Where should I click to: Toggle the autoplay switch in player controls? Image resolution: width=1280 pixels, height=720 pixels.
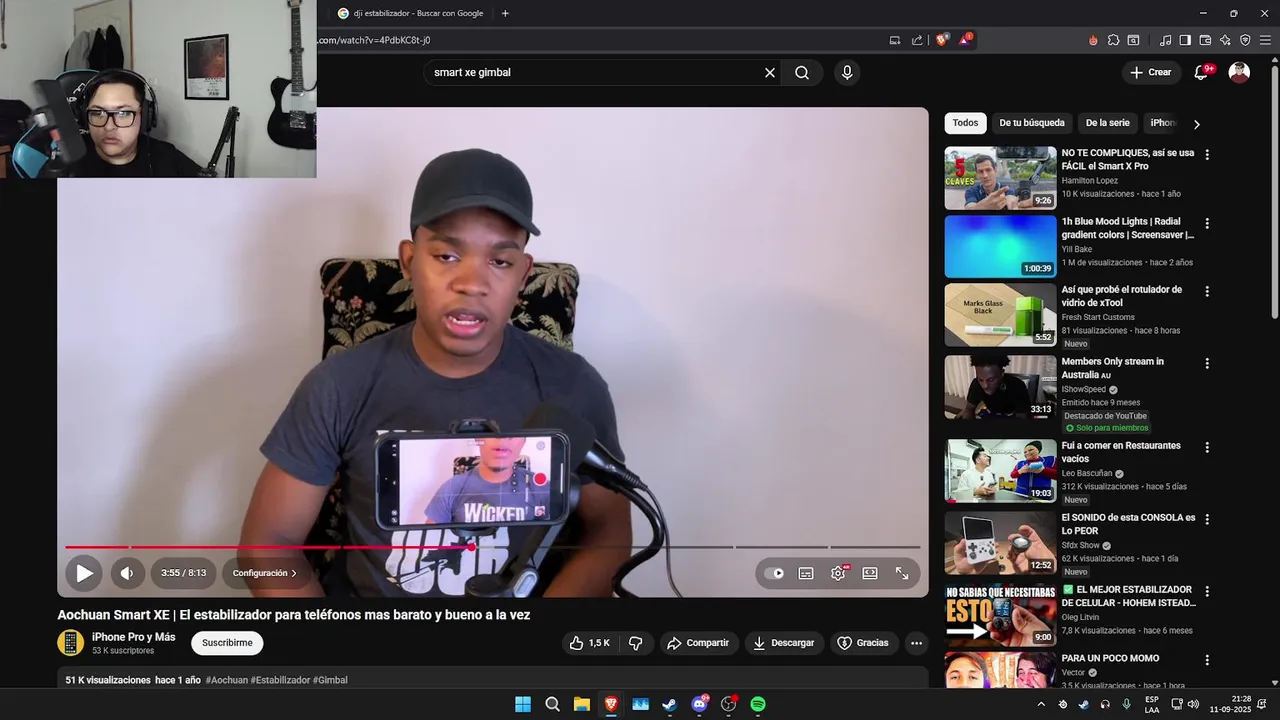pyautogui.click(x=774, y=573)
